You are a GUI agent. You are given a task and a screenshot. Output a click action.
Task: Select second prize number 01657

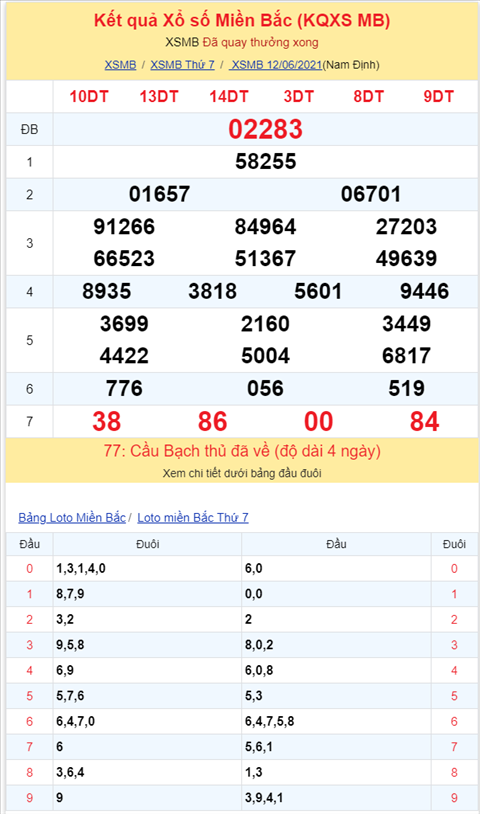[x=159, y=194]
